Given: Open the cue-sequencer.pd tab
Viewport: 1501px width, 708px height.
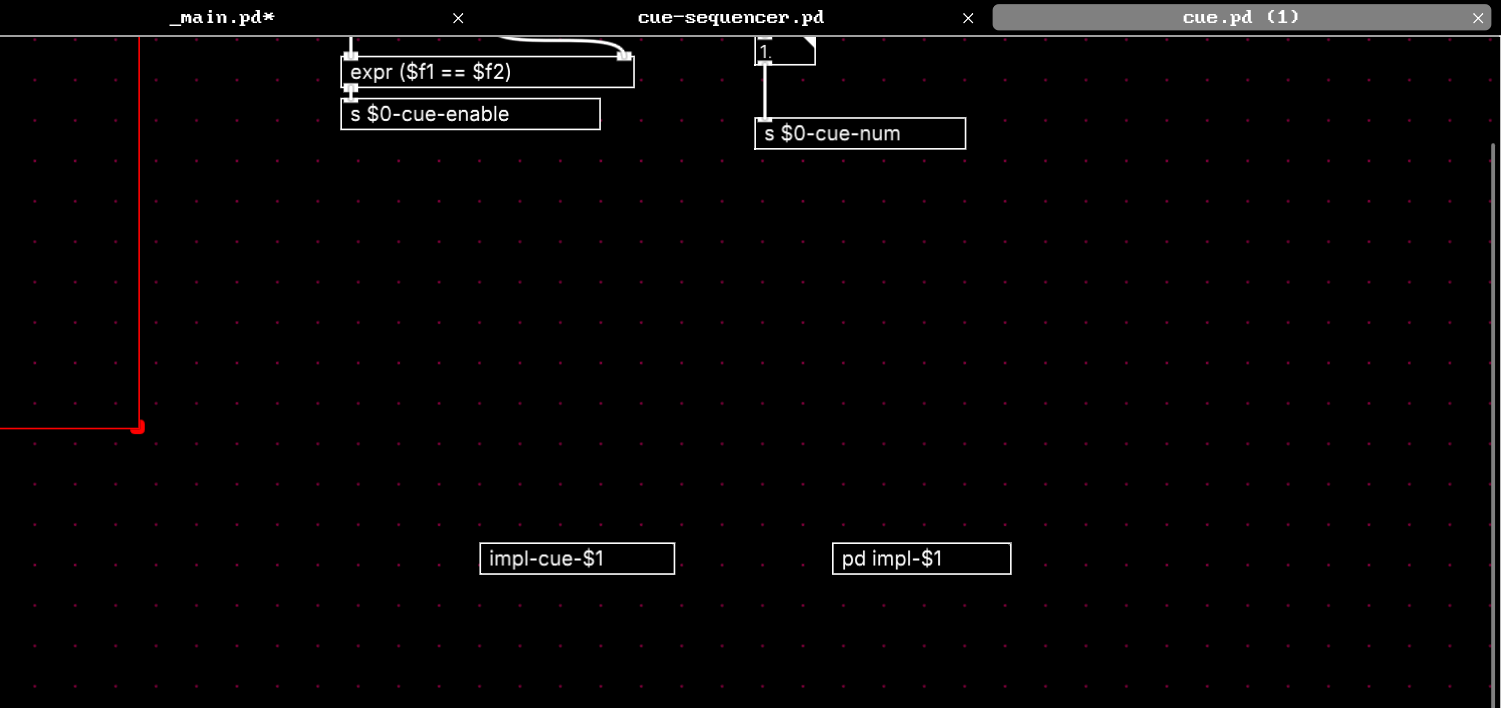Looking at the screenshot, I should pyautogui.click(x=730, y=18).
